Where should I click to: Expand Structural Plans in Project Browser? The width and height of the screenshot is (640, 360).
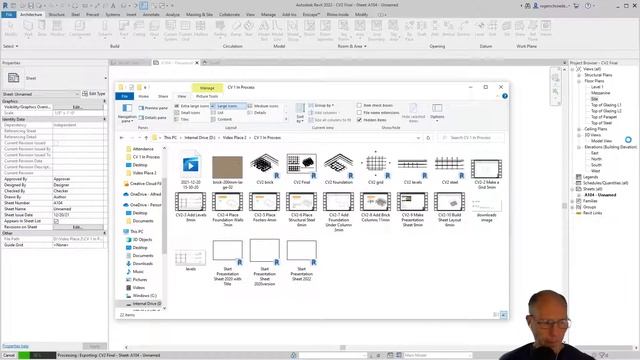point(579,76)
